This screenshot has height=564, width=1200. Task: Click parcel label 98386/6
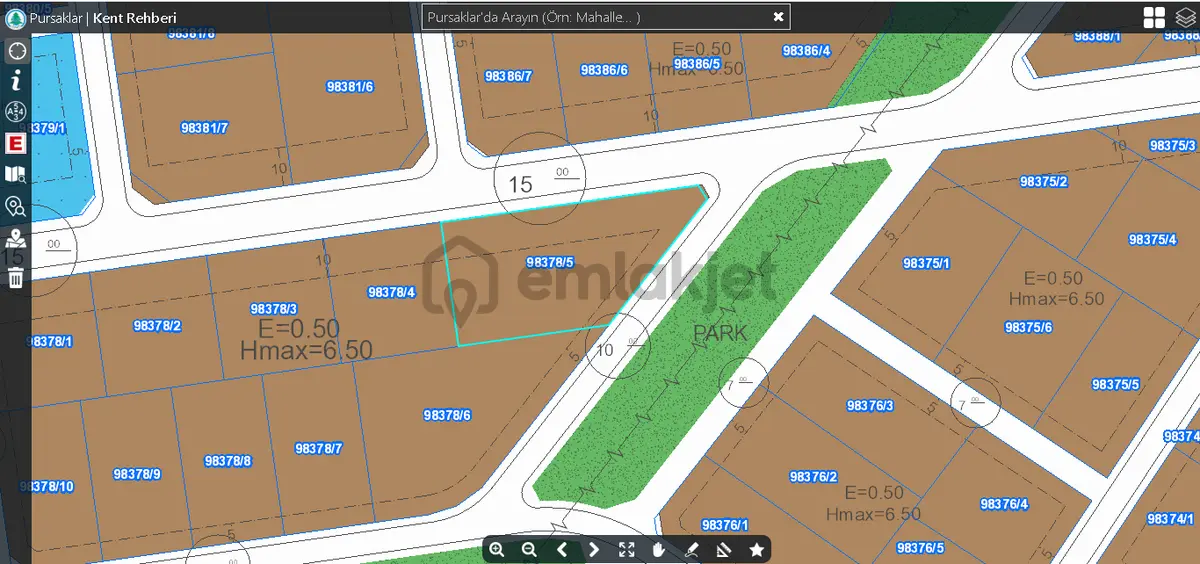[604, 70]
